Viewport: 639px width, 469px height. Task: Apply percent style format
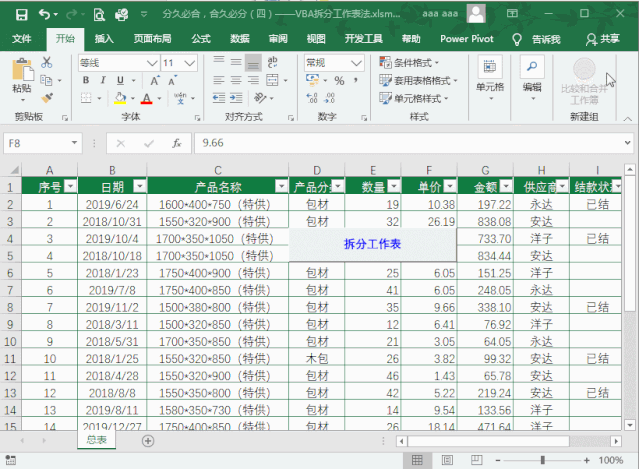339,81
